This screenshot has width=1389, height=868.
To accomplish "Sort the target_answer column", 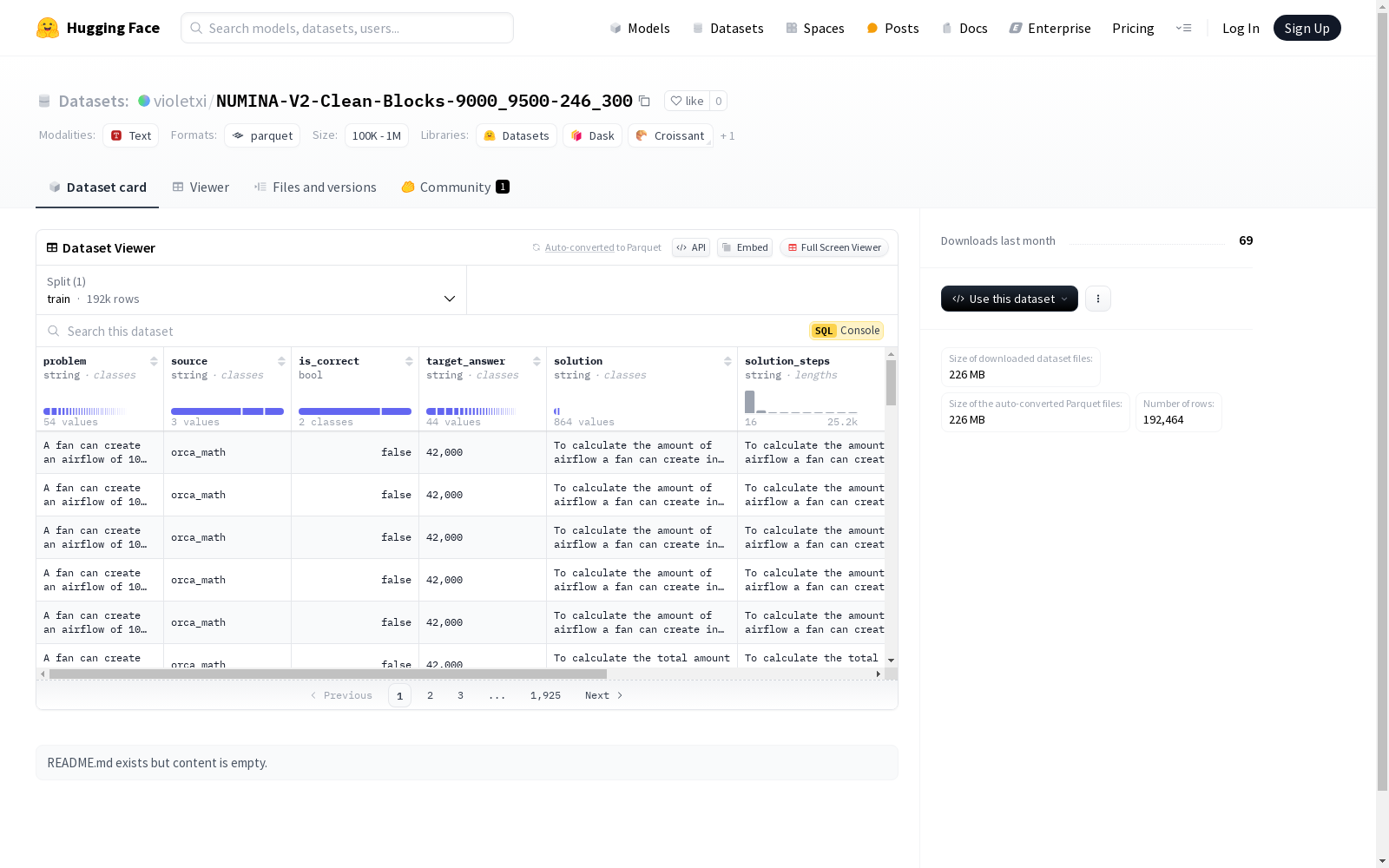I will coord(537,361).
